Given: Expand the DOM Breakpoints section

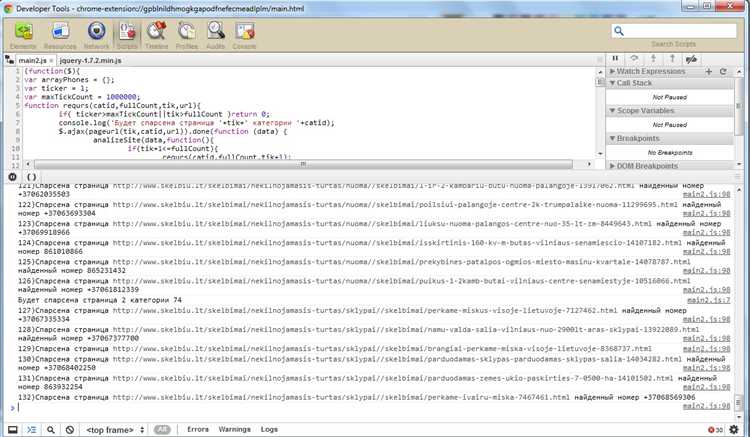Looking at the screenshot, I should click(x=670, y=166).
